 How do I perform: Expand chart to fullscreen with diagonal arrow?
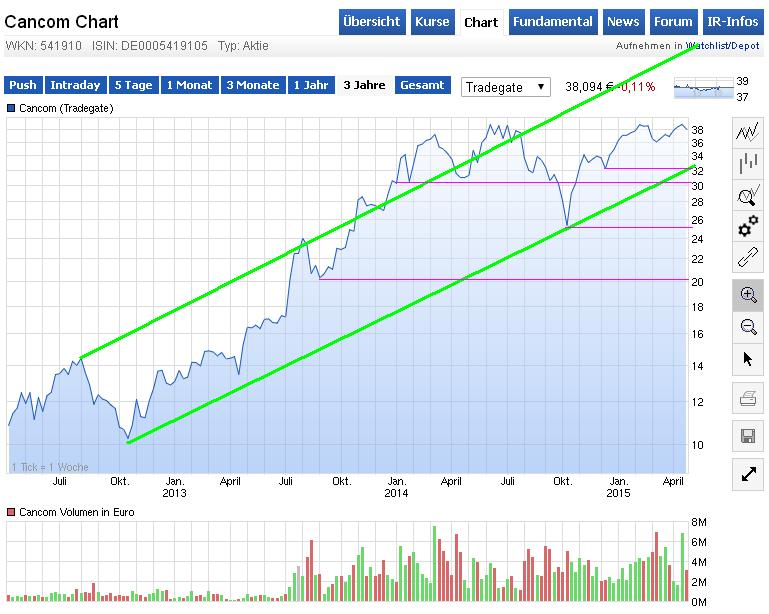747,474
